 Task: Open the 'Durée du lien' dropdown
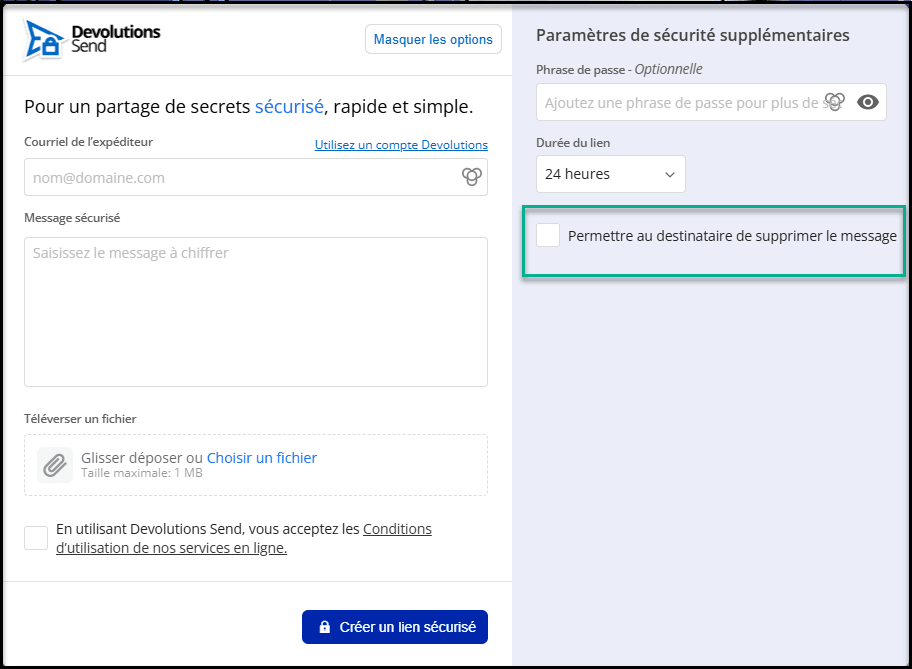click(610, 174)
